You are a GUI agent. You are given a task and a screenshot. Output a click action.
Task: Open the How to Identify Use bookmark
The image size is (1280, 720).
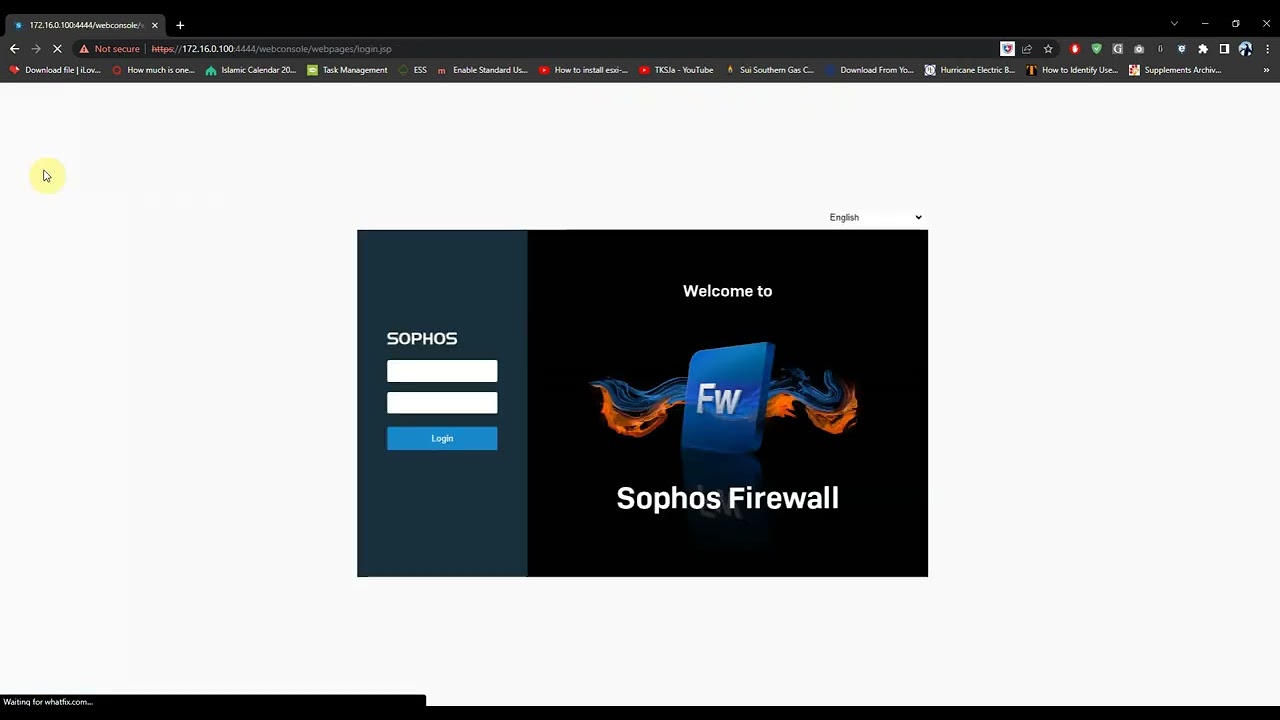point(1071,70)
